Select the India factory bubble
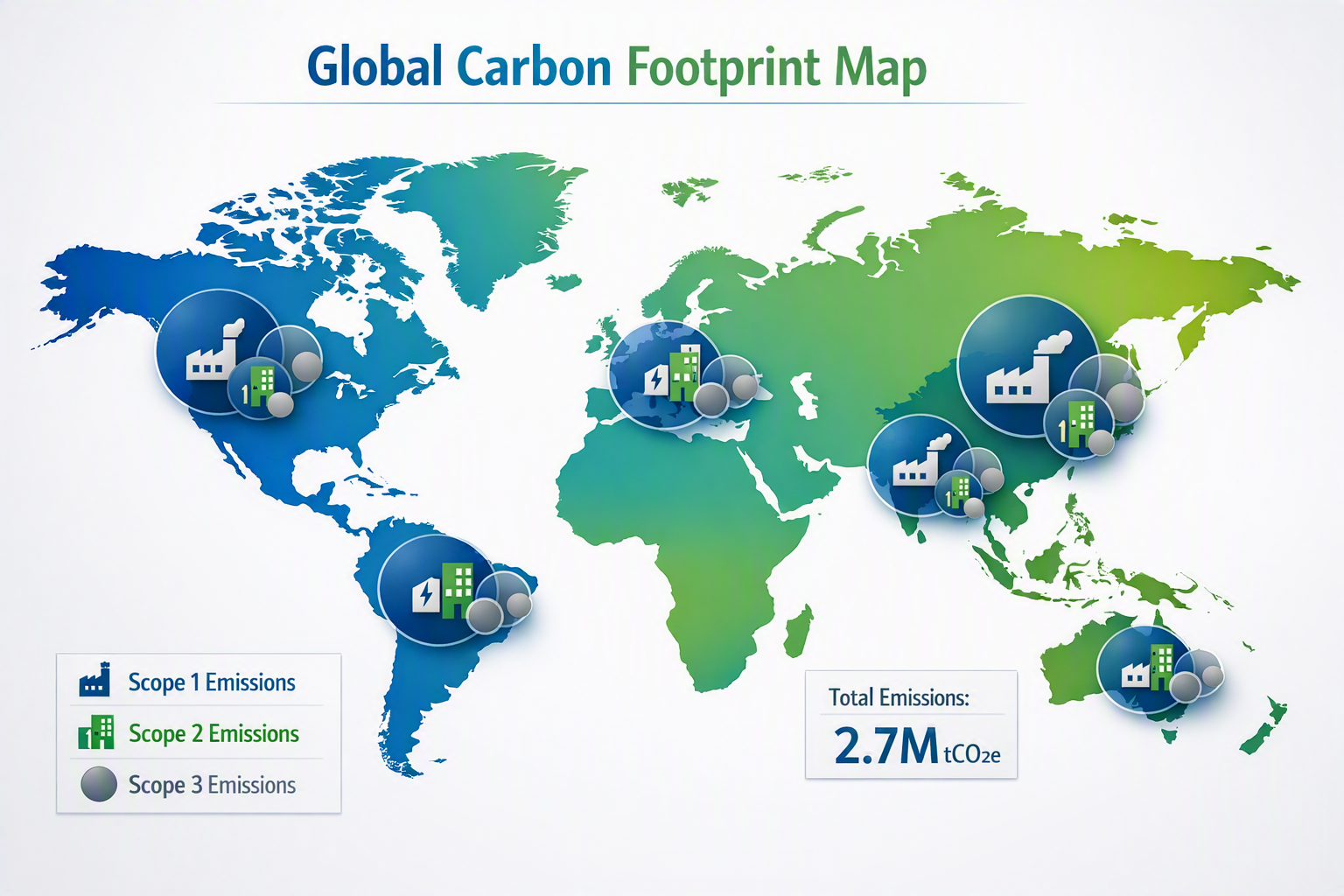The height and width of the screenshot is (896, 1344). click(920, 465)
